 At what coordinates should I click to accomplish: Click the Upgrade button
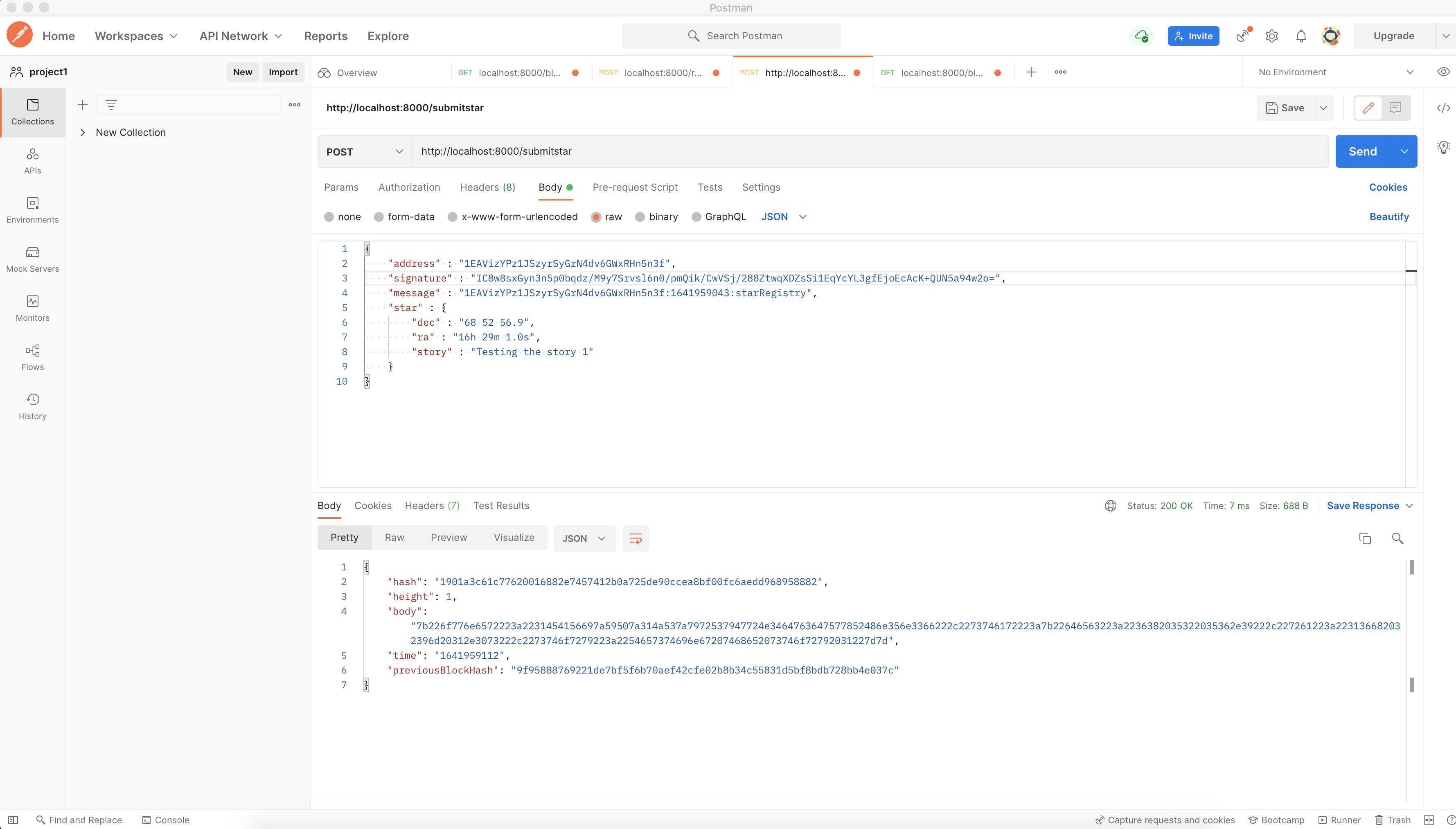point(1394,36)
